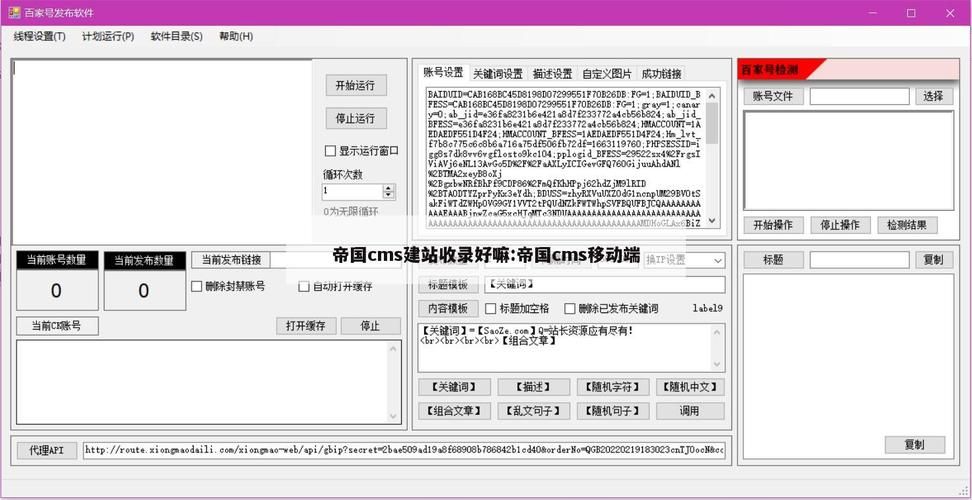Viewport: 972px width, 500px height.
Task: Open the 计划运行(P) menu
Action: 108,36
